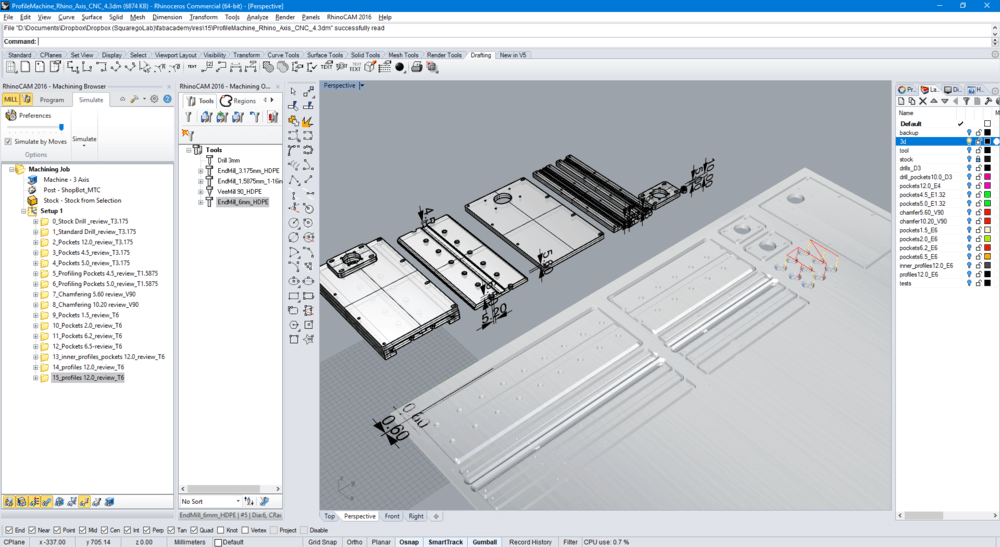The image size is (1000, 547).
Task: Expand the 15_profiles 12.0_review_T6 operation
Action: (36, 378)
